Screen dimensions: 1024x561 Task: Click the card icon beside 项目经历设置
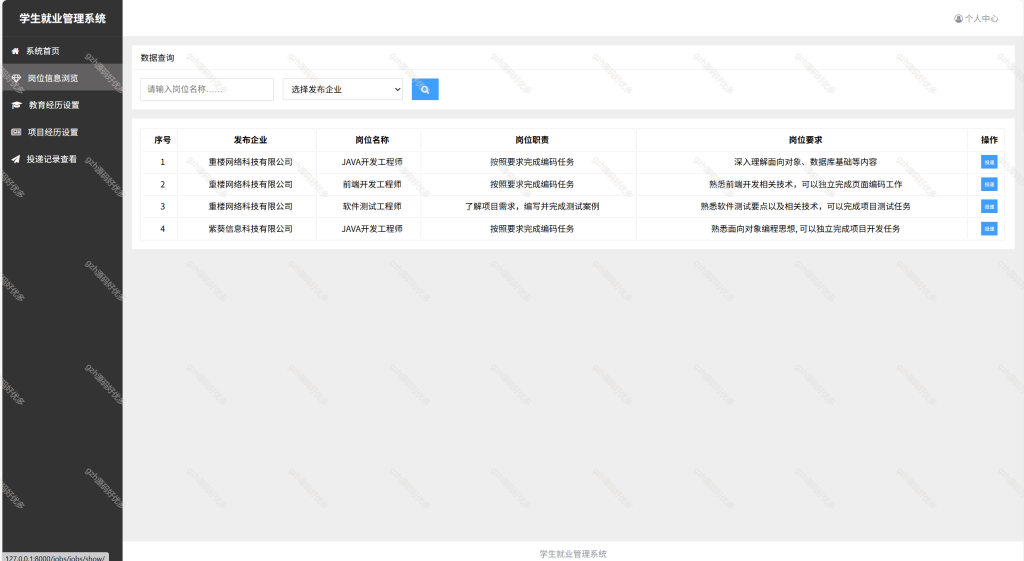(x=16, y=132)
